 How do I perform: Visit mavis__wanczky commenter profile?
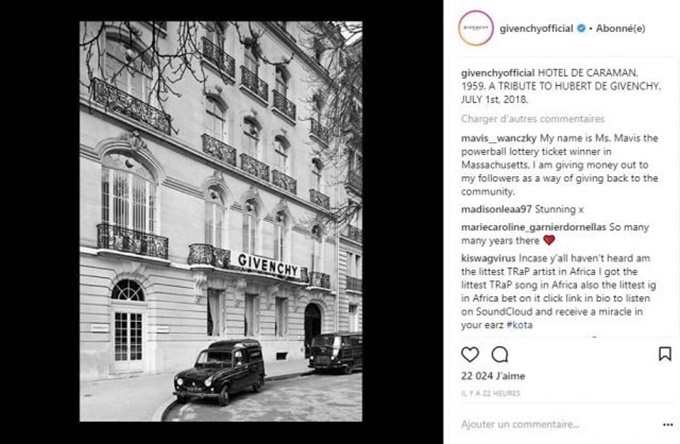coord(499,138)
